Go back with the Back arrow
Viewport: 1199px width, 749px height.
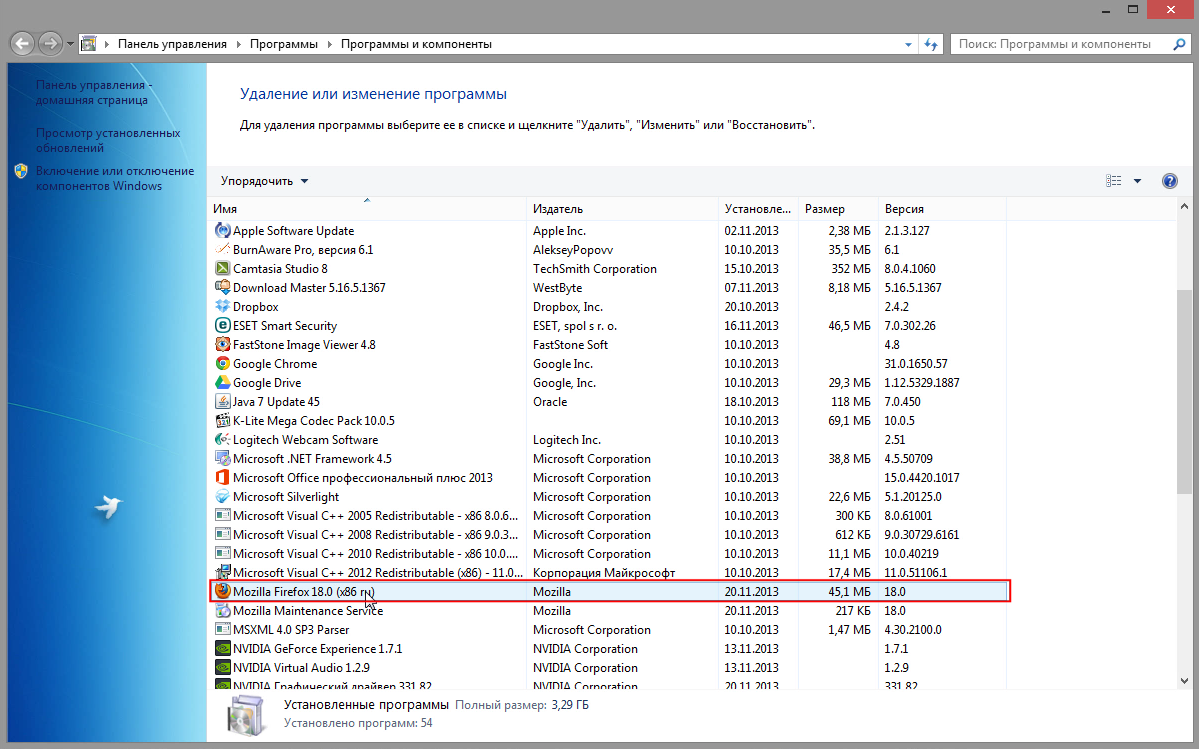[22, 44]
